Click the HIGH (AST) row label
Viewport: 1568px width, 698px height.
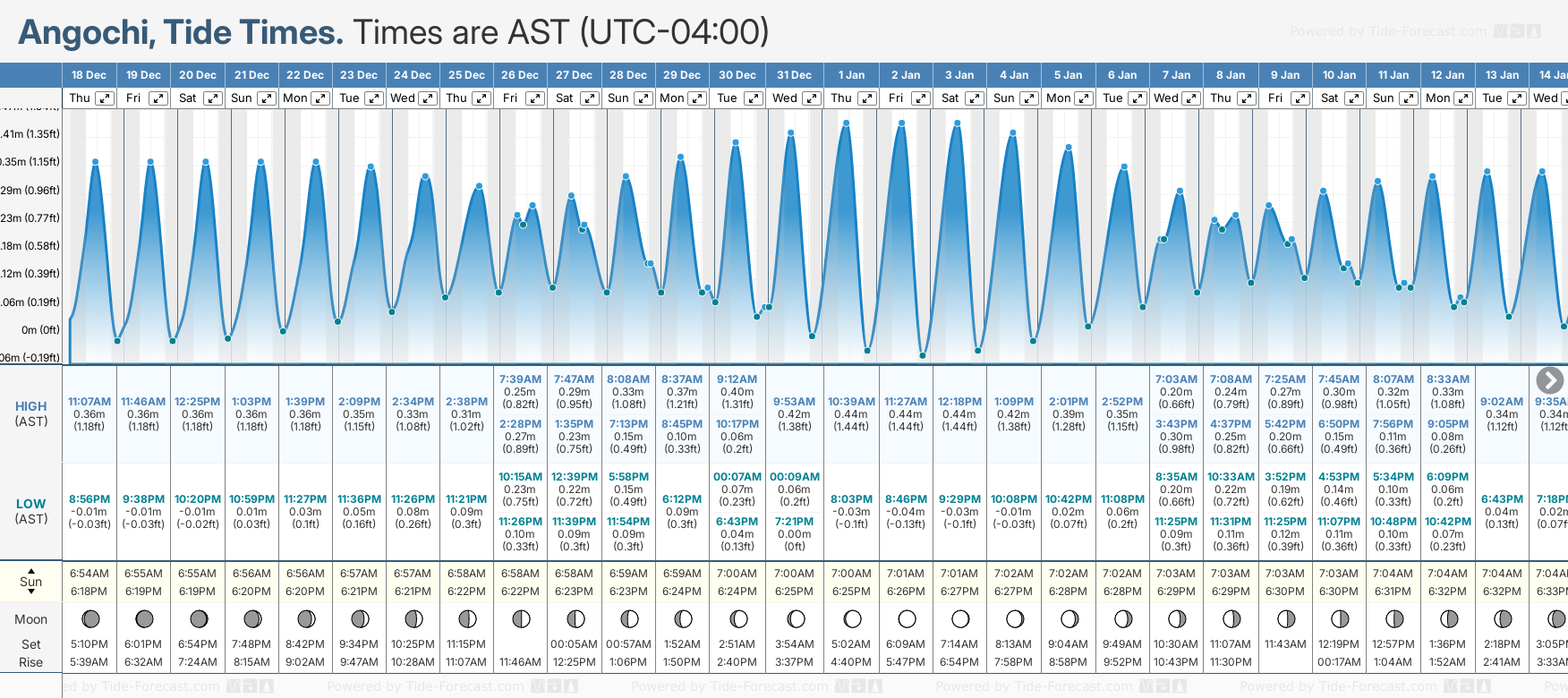point(31,413)
